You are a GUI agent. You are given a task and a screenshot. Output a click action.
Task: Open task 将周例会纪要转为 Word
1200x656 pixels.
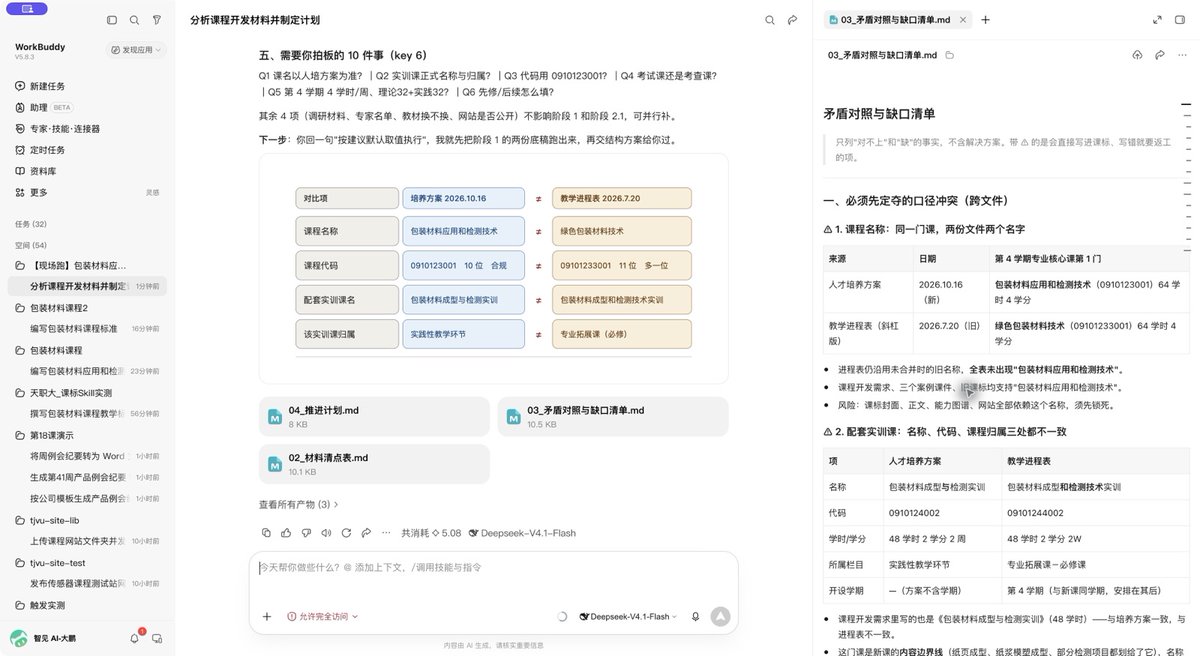[87, 456]
